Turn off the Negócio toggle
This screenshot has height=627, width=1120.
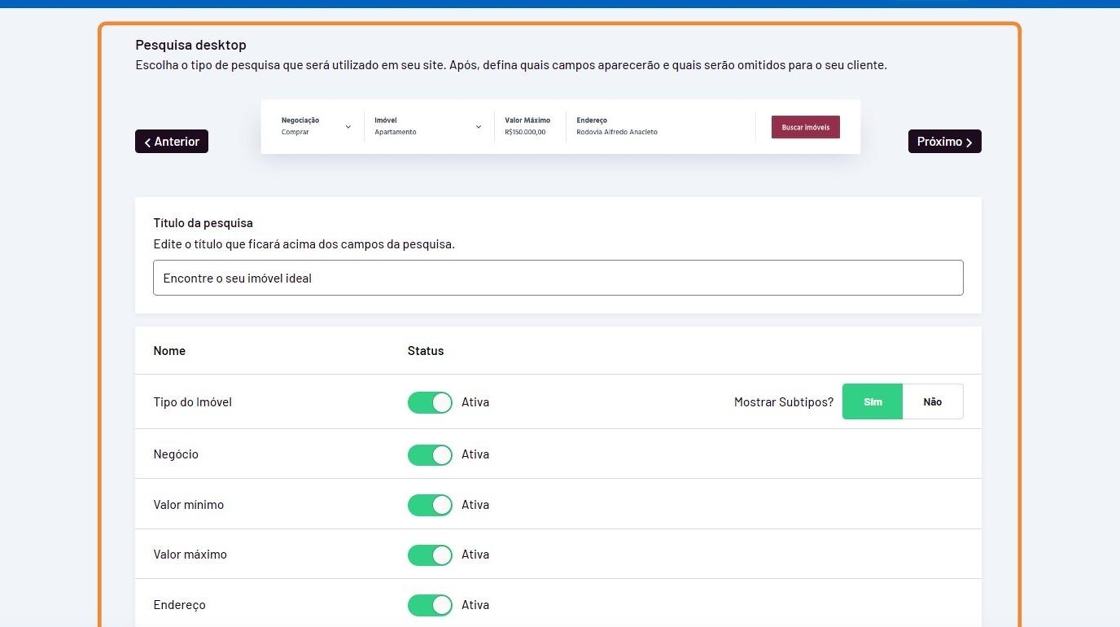430,455
